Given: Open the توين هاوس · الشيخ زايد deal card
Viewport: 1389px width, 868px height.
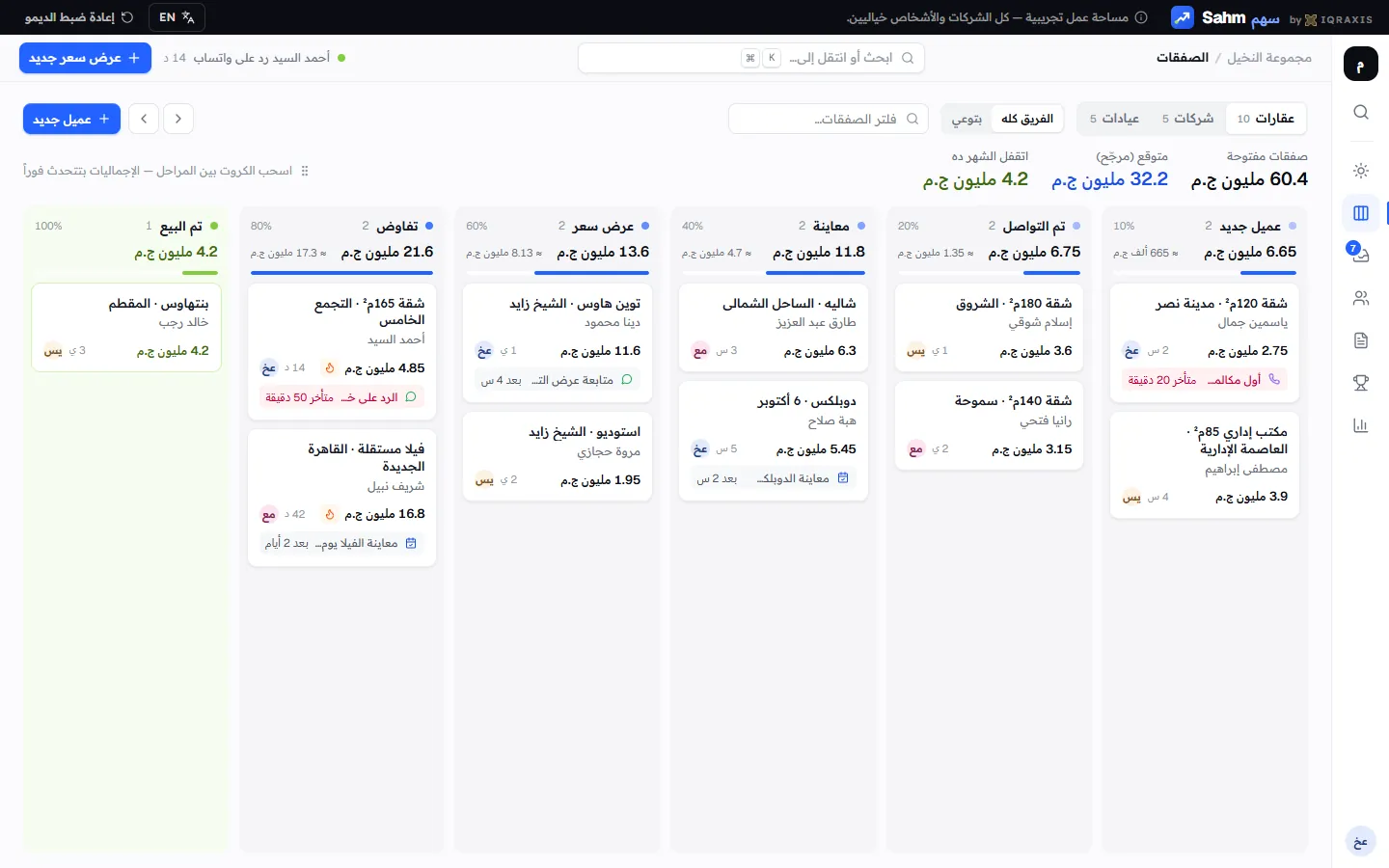Looking at the screenshot, I should click(x=558, y=342).
